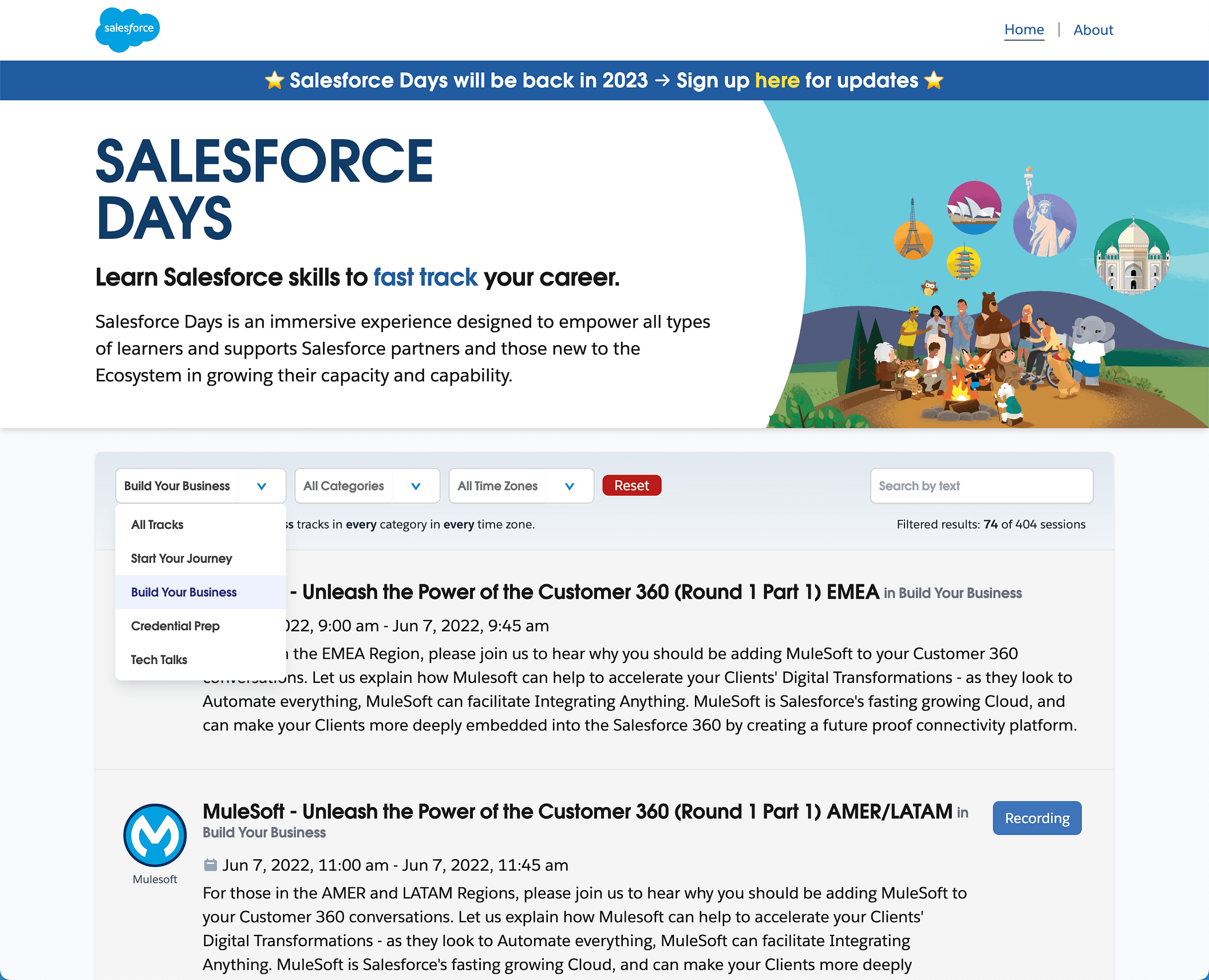The image size is (1209, 980).
Task: Click the 'fast track' highlighted heading text
Action: [425, 278]
